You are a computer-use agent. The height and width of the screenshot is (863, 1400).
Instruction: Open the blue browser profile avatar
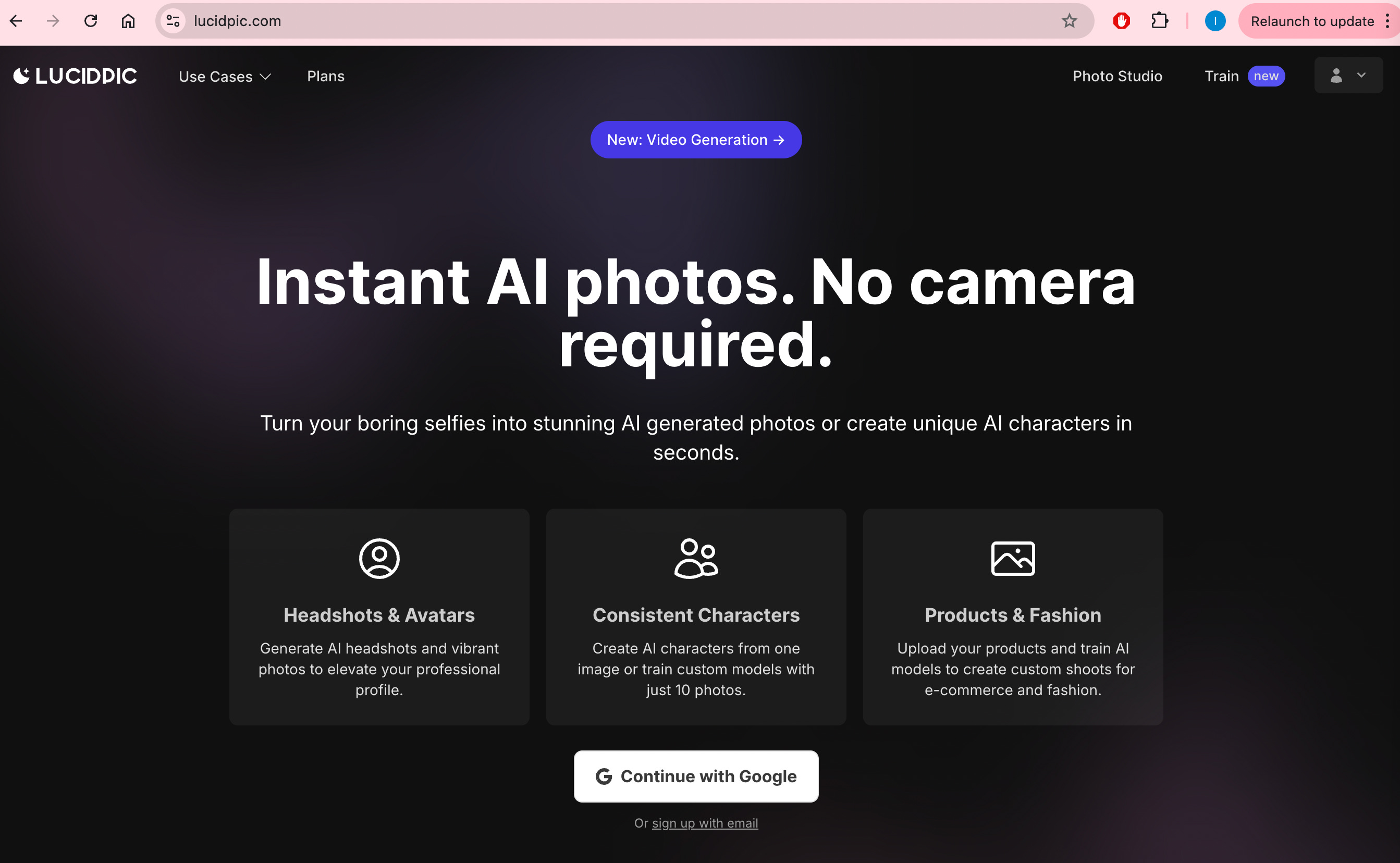(x=1215, y=21)
